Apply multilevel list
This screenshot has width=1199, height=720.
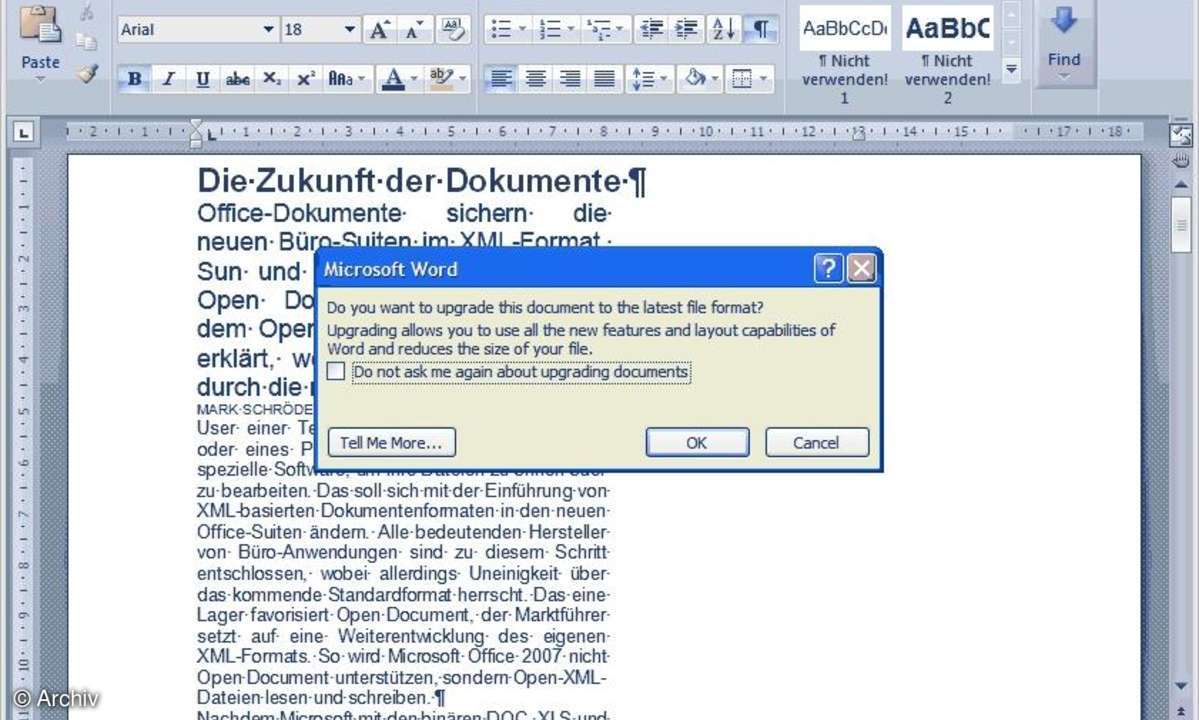[x=598, y=30]
